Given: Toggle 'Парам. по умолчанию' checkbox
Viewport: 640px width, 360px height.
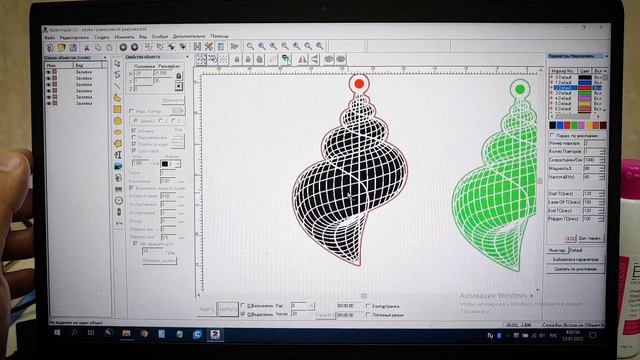Looking at the screenshot, I should coord(553,136).
